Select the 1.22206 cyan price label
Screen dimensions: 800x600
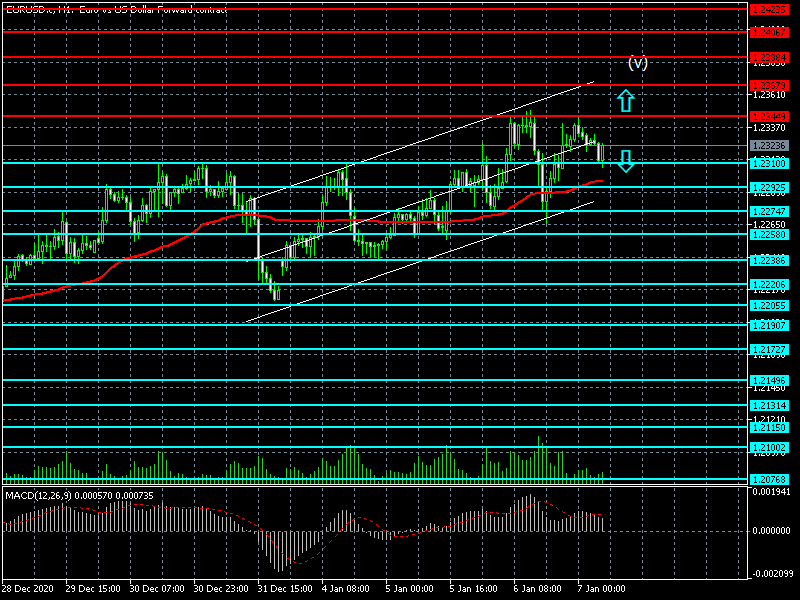click(768, 284)
